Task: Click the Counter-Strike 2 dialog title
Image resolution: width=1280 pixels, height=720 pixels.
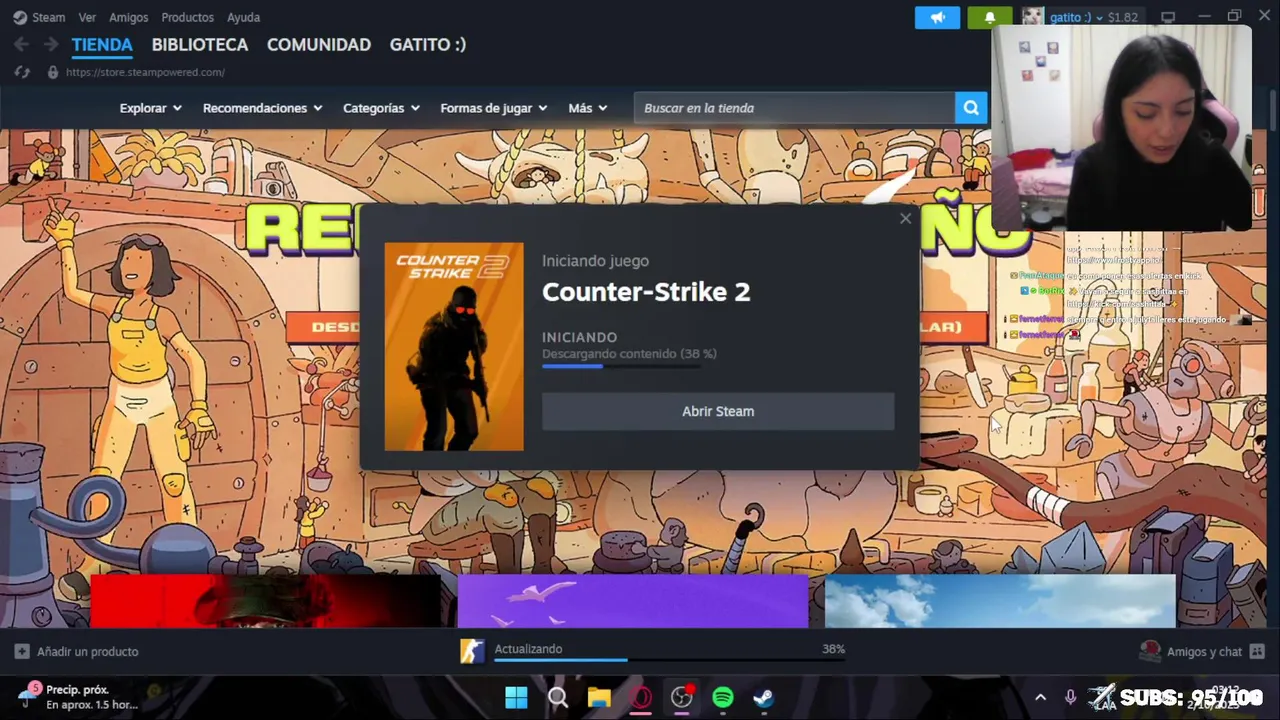Action: pyautogui.click(x=646, y=292)
